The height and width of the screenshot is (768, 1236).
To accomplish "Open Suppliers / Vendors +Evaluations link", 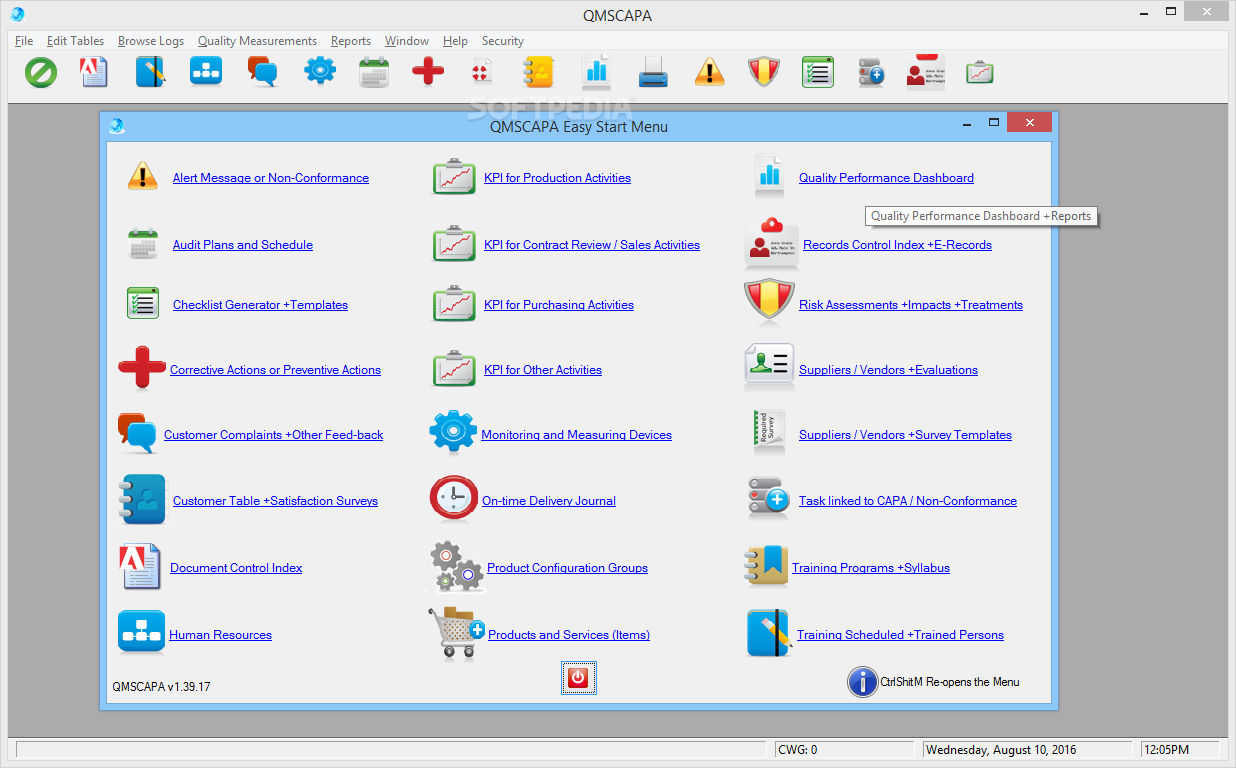I will coord(888,370).
